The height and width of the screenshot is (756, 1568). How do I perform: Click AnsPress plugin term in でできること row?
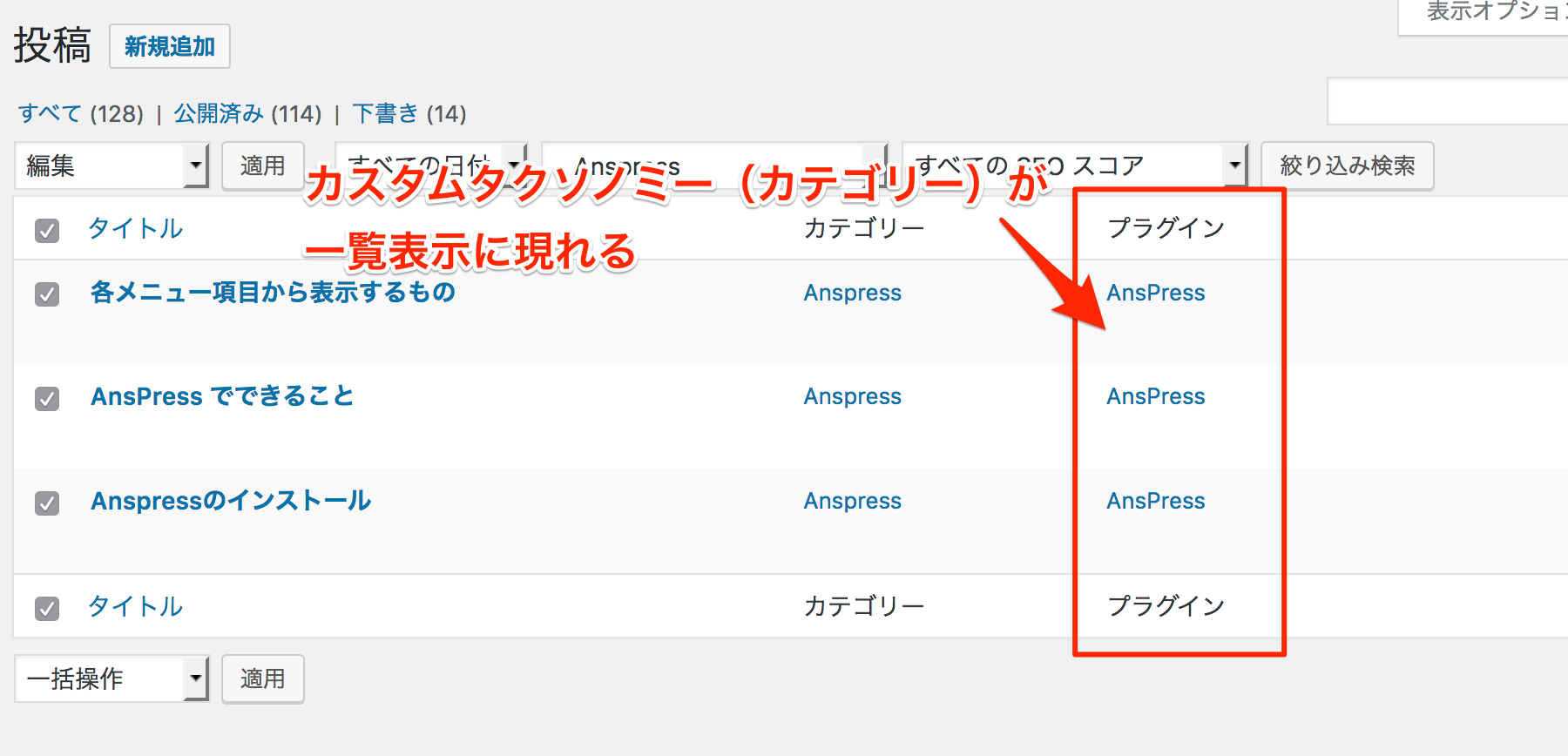tap(1156, 396)
